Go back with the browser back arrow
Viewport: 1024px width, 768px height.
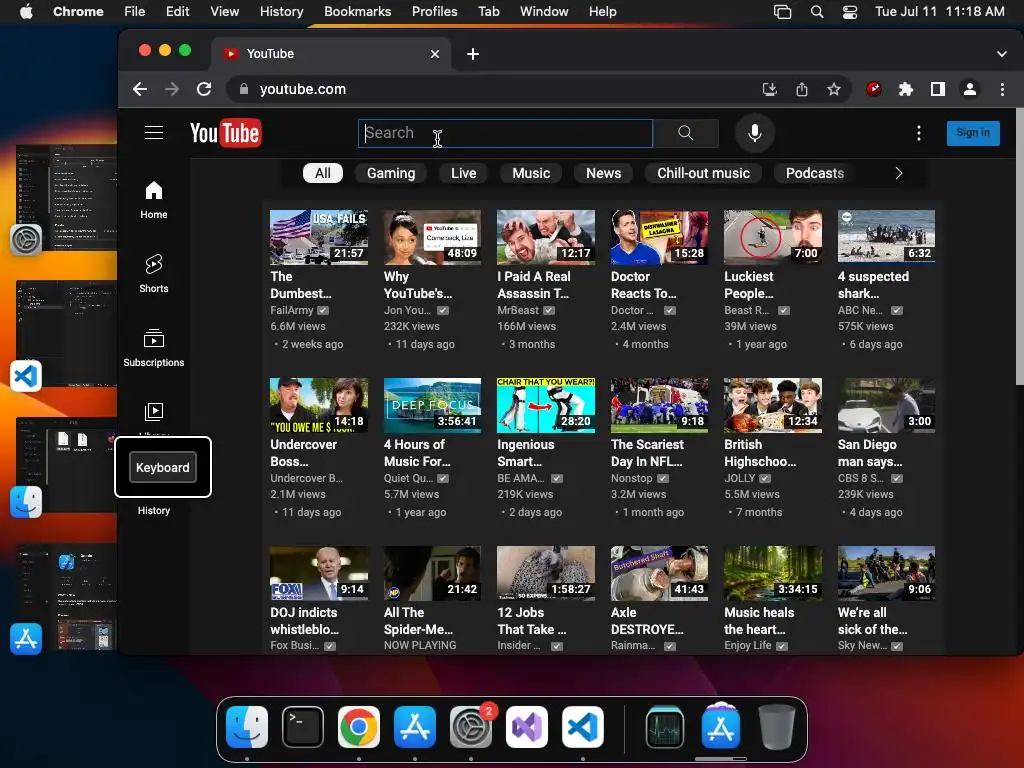click(140, 89)
